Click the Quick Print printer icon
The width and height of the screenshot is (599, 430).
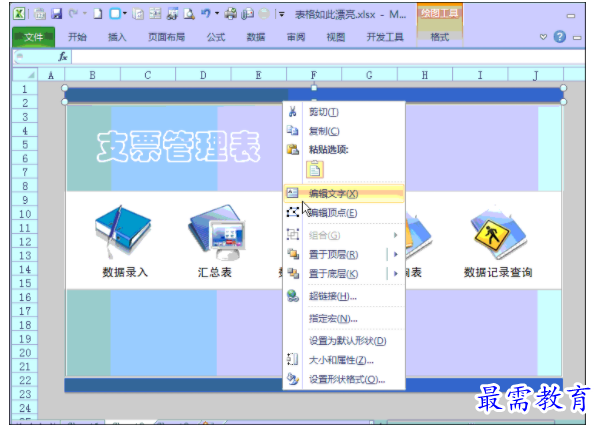(230, 14)
